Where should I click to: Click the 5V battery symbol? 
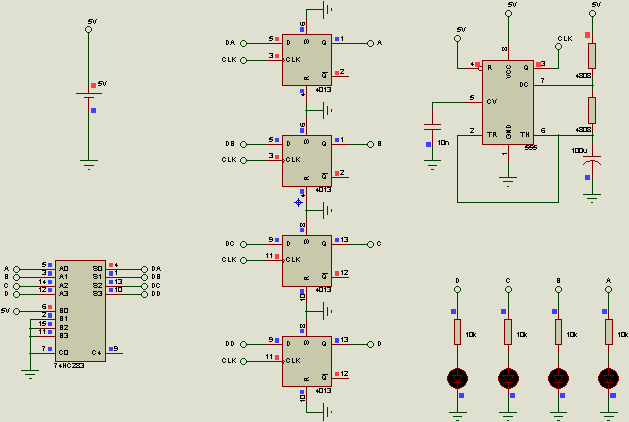pyautogui.click(x=89, y=95)
